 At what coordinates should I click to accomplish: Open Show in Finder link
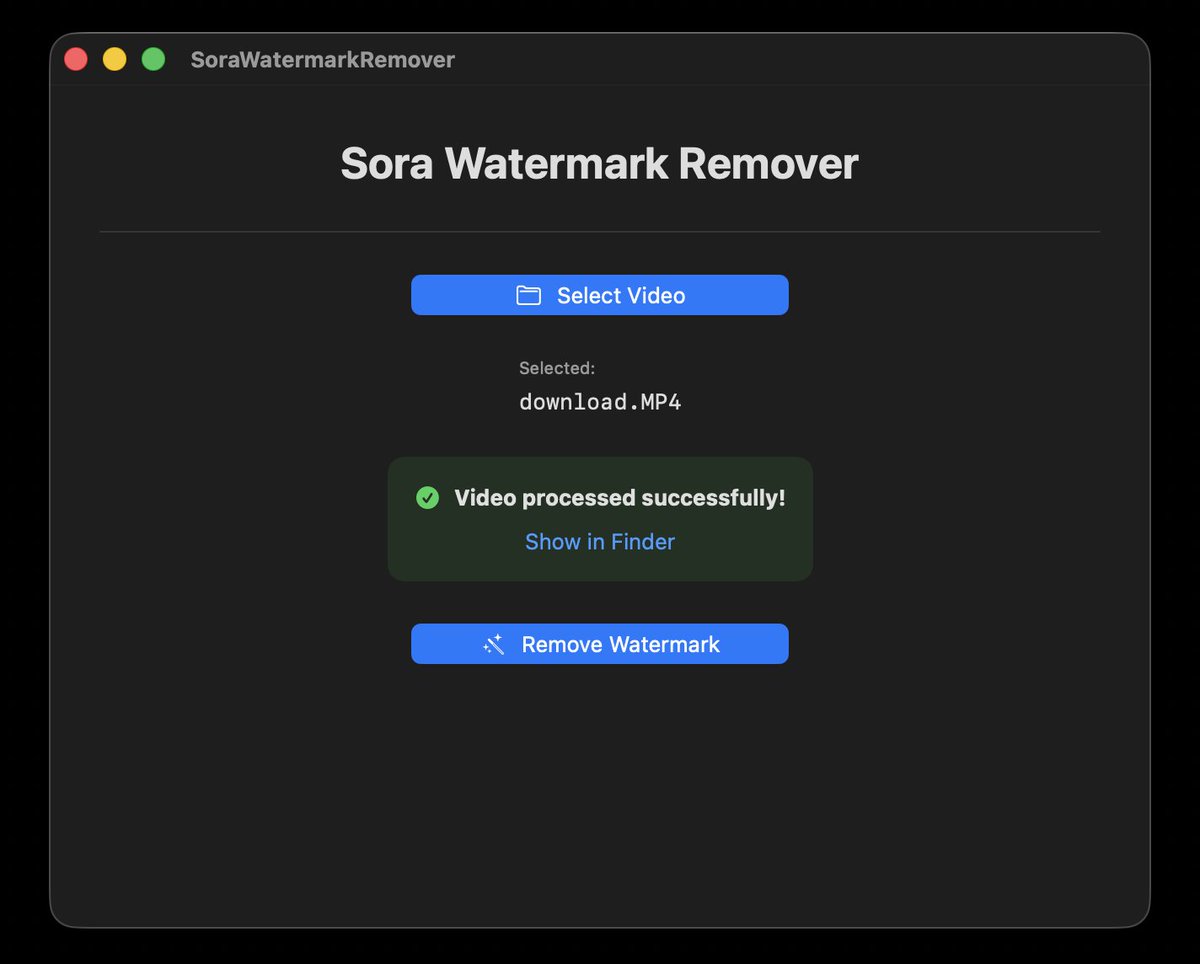click(x=600, y=541)
